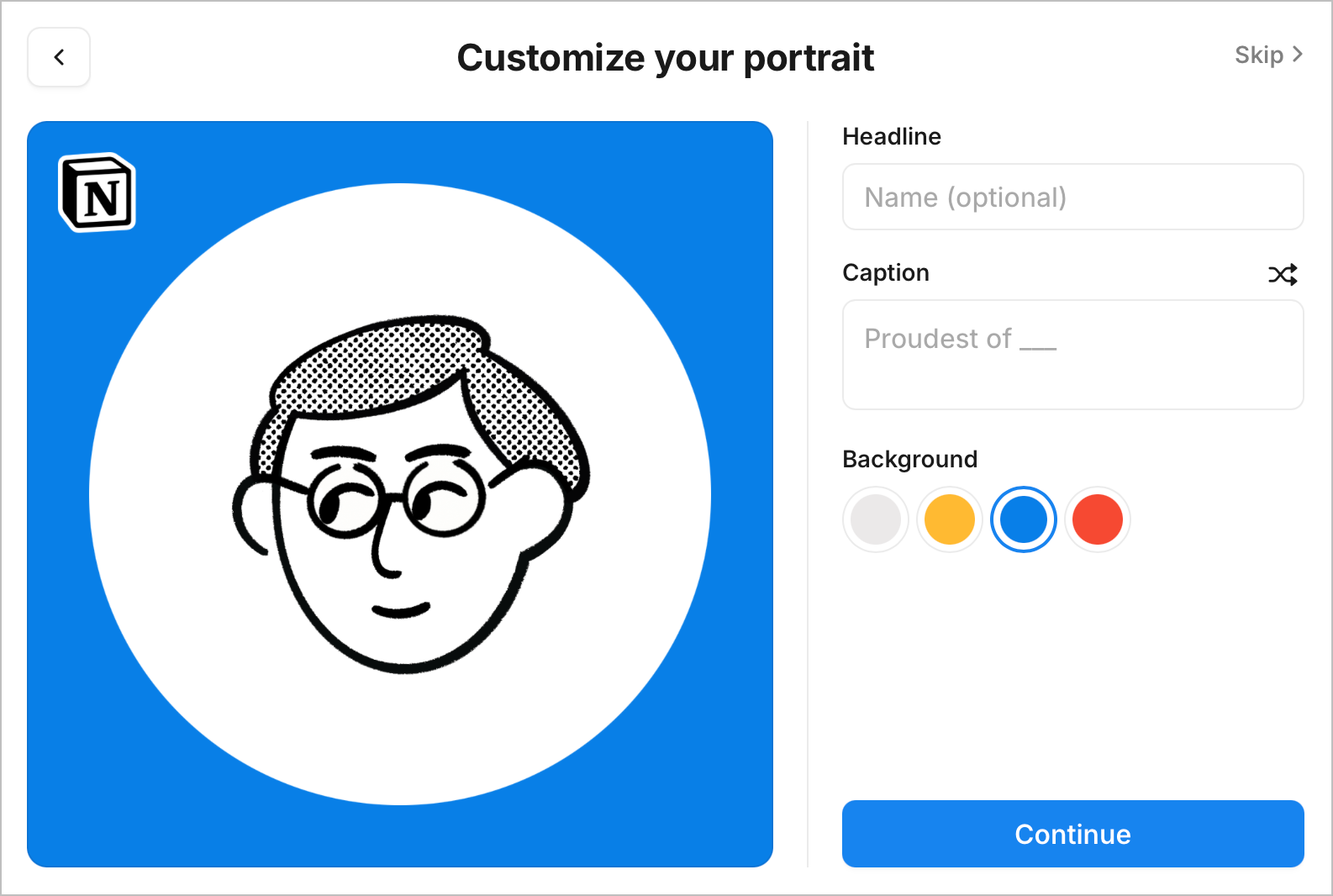Click the Background section label

pos(909,459)
